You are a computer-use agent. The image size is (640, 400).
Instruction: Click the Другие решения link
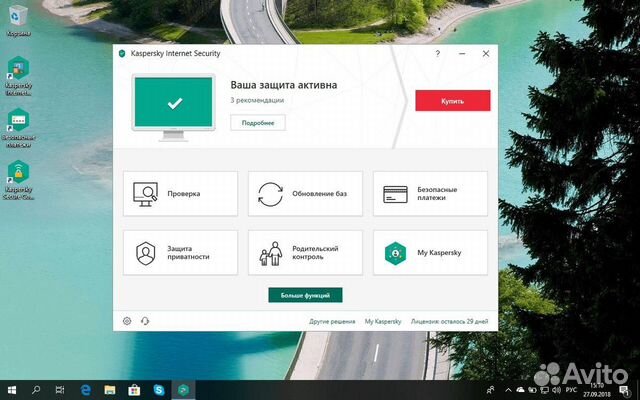click(332, 322)
